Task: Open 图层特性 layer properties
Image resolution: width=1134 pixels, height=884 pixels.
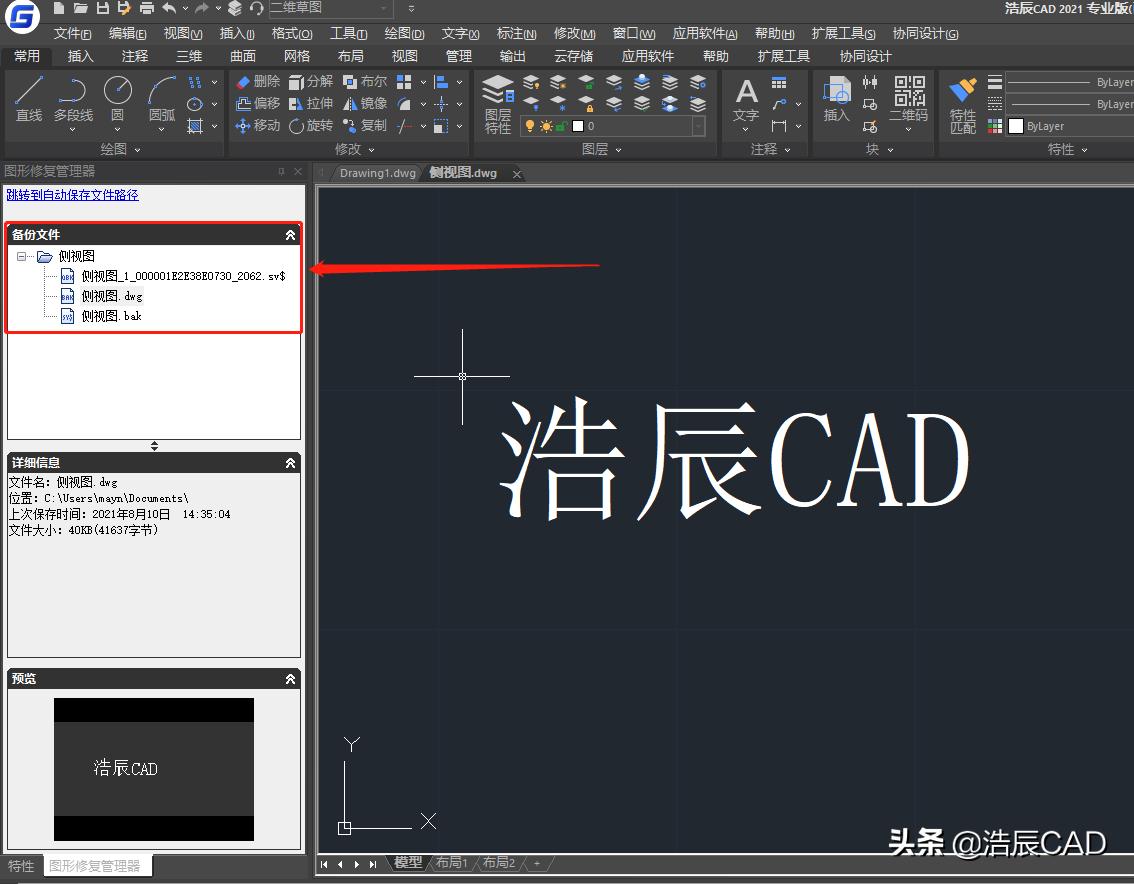Action: 498,104
